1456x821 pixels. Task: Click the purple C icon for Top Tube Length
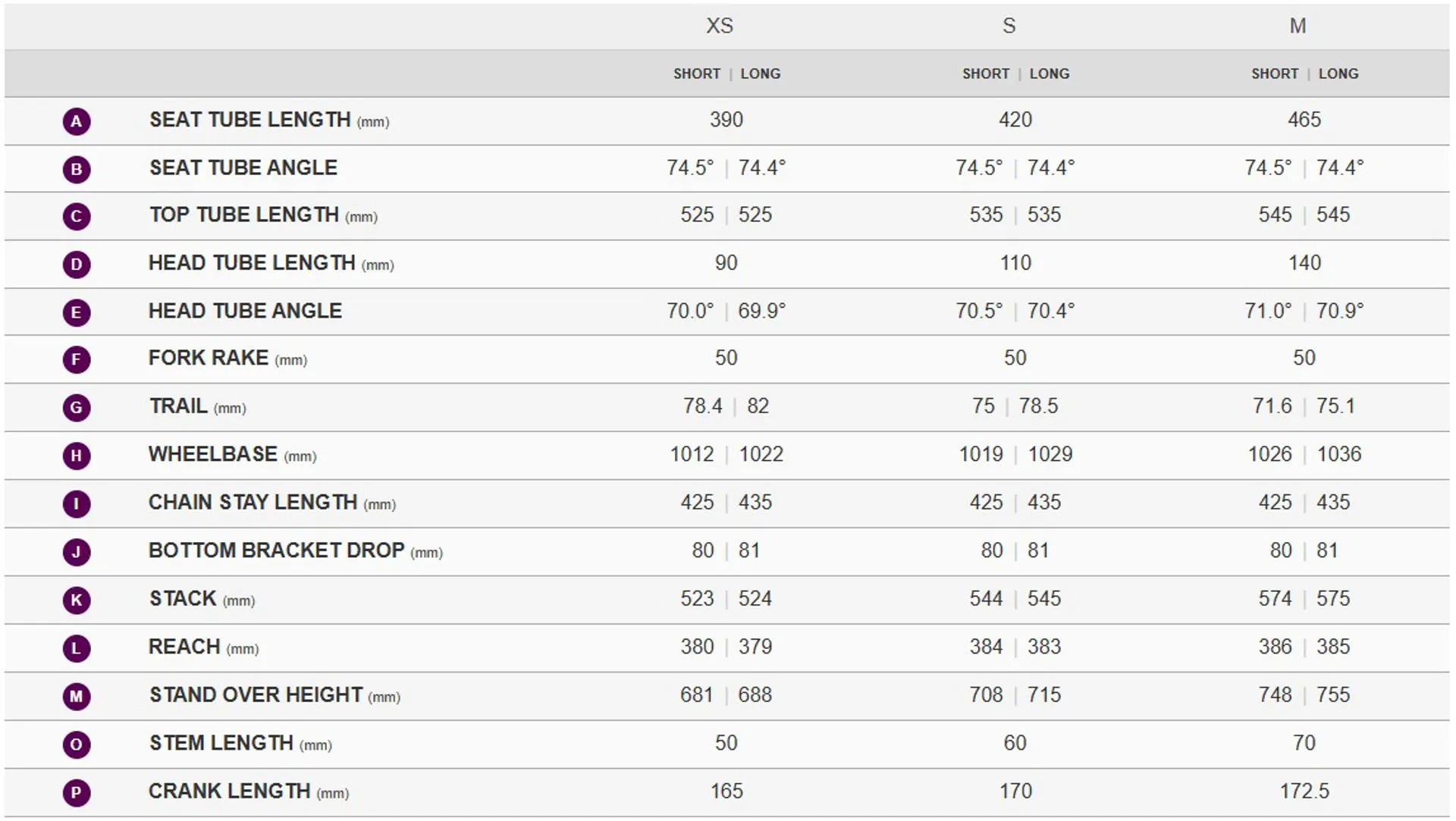tap(77, 217)
